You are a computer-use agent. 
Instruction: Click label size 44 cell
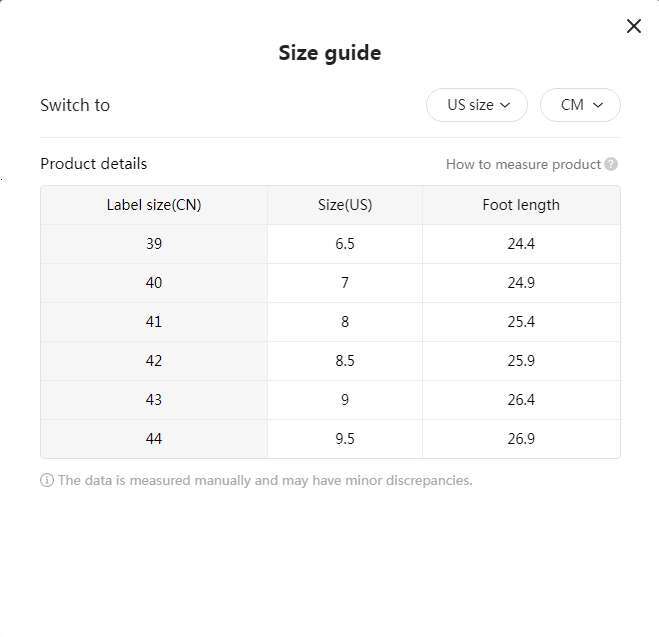(154, 439)
